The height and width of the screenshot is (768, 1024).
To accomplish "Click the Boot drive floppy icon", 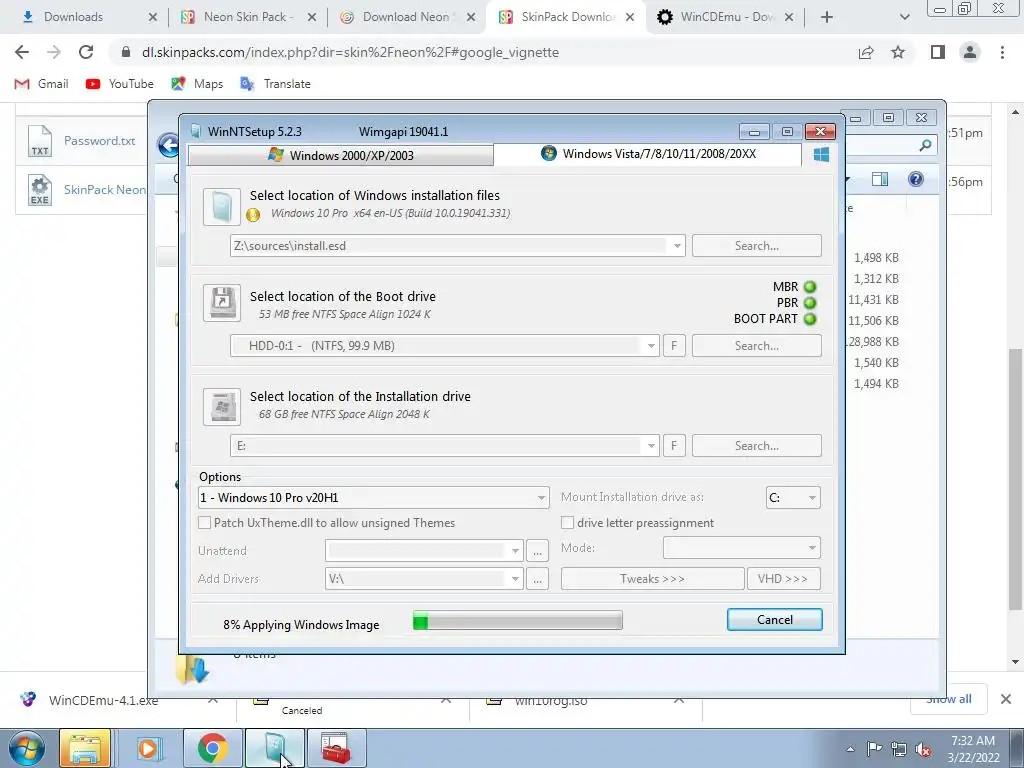I will coord(222,303).
